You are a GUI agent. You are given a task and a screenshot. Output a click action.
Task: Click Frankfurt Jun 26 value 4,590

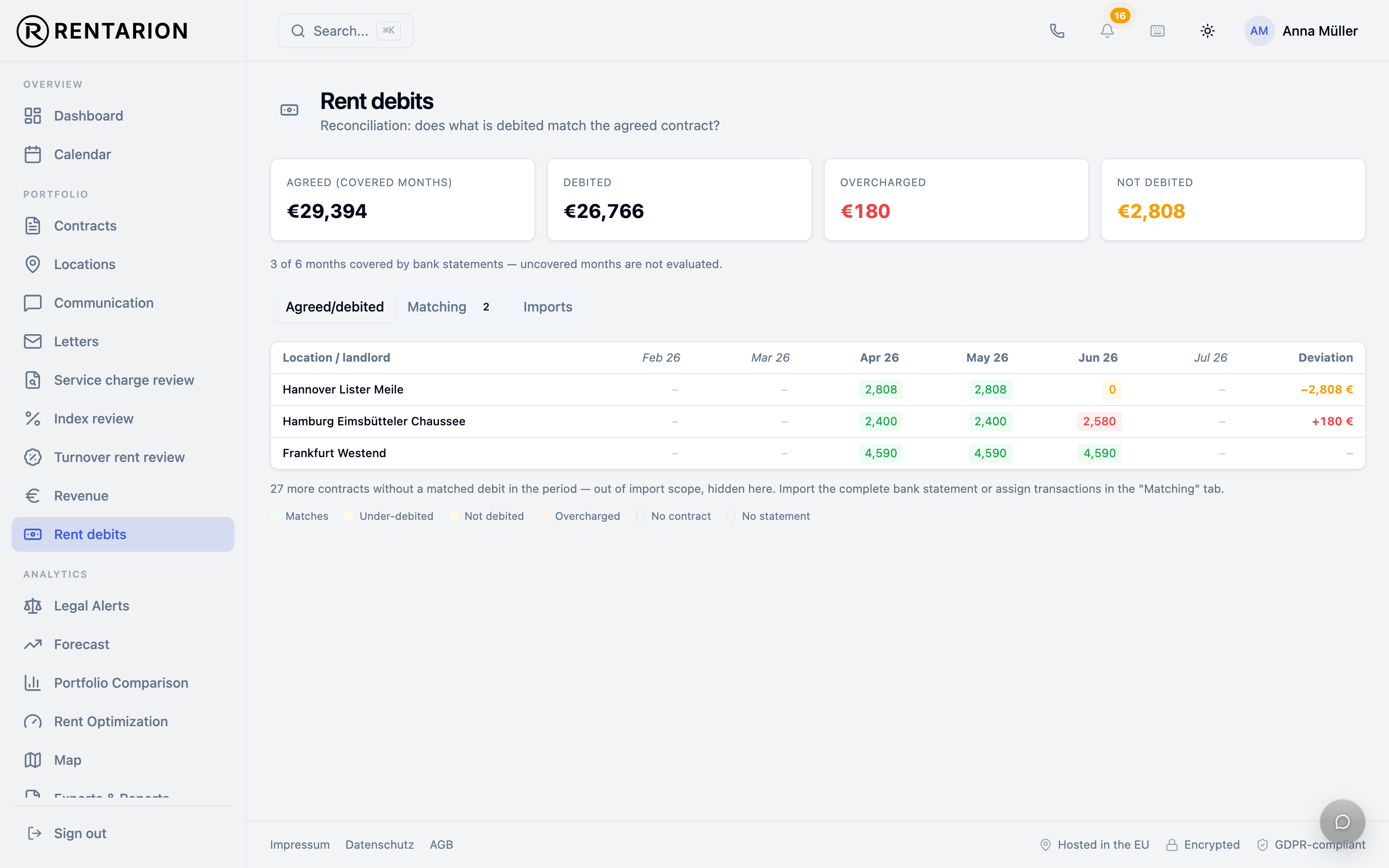click(1099, 453)
